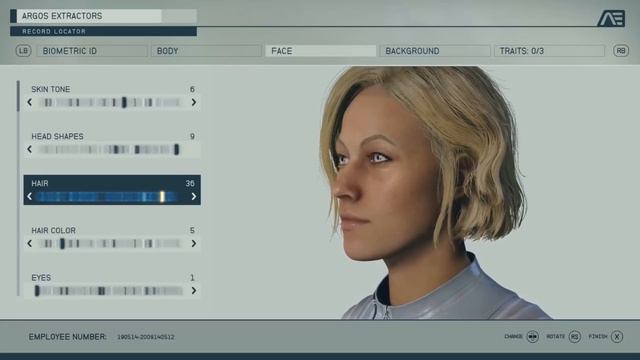Select previous Hair style with left arrow

tap(29, 196)
